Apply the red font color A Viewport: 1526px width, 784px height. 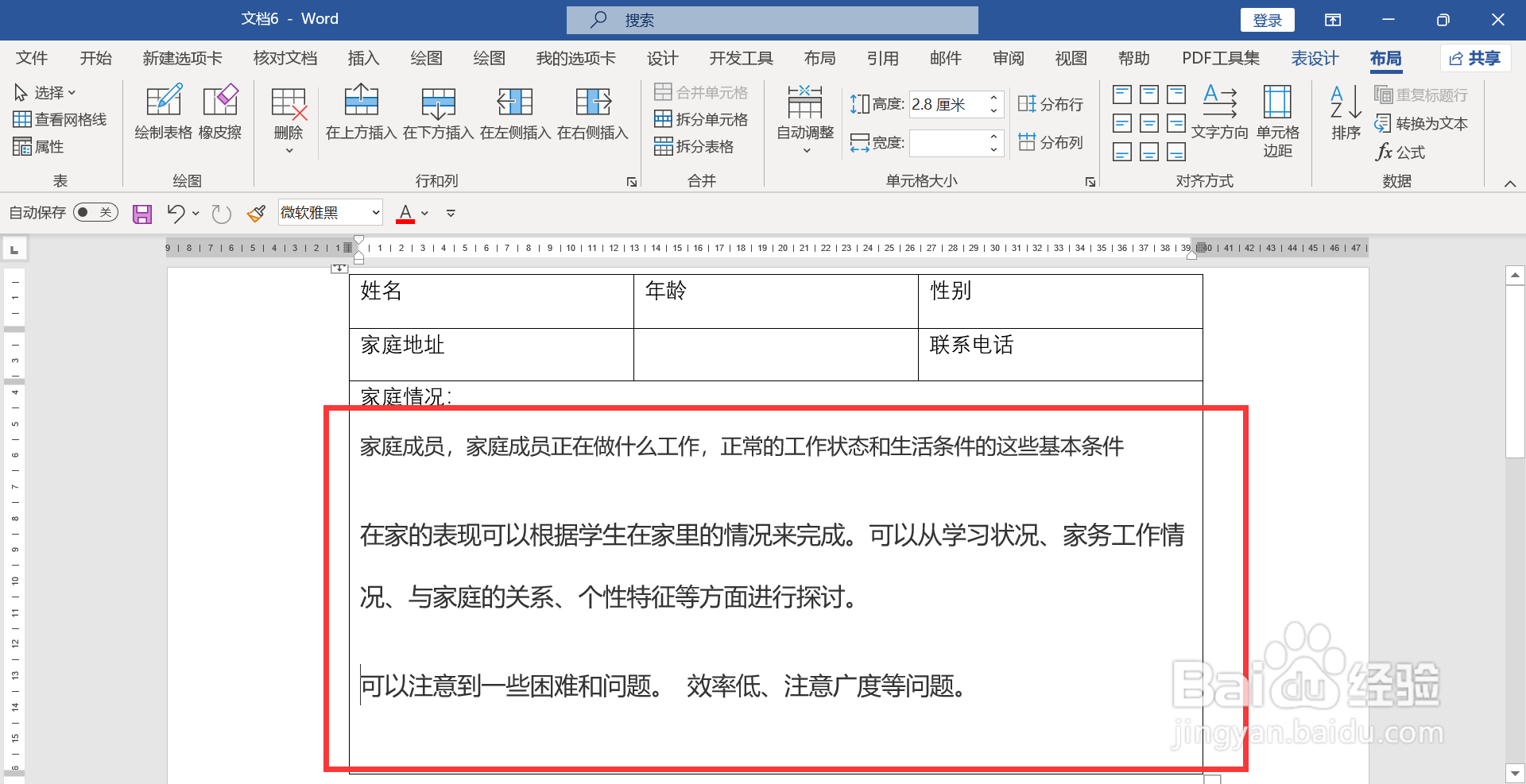(405, 213)
